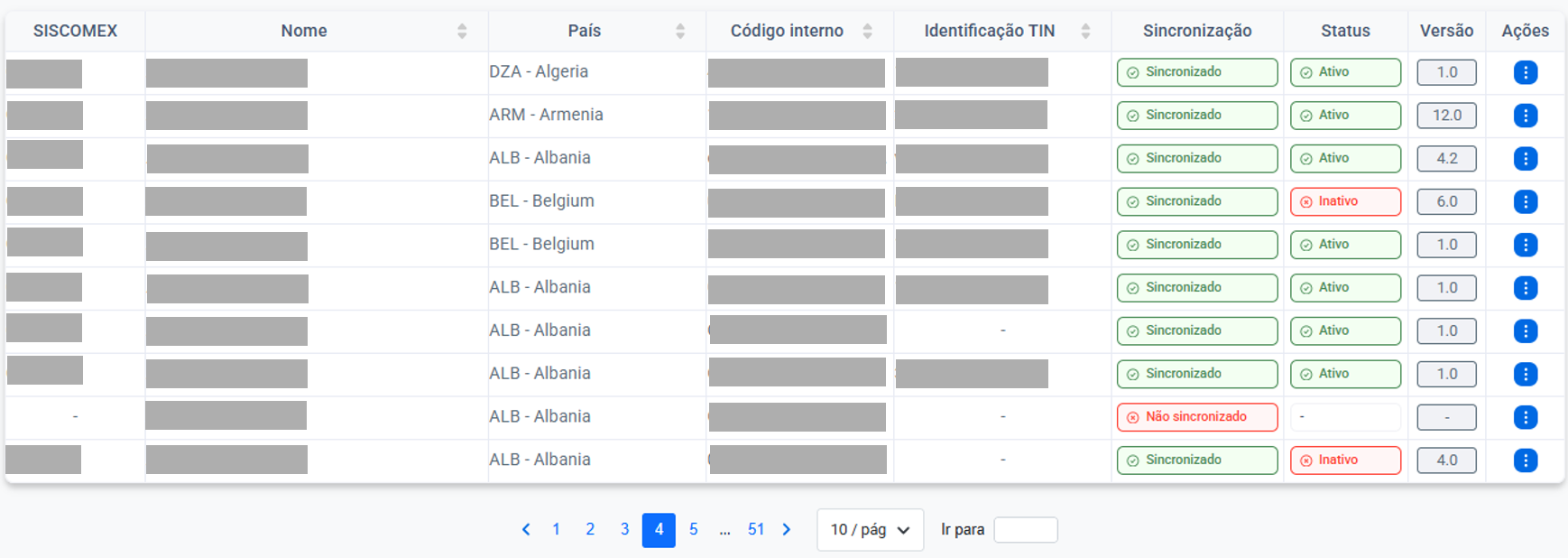Viewport: 1568px width, 558px height.
Task: Open actions menu for version 4.0 row
Action: point(1525,460)
